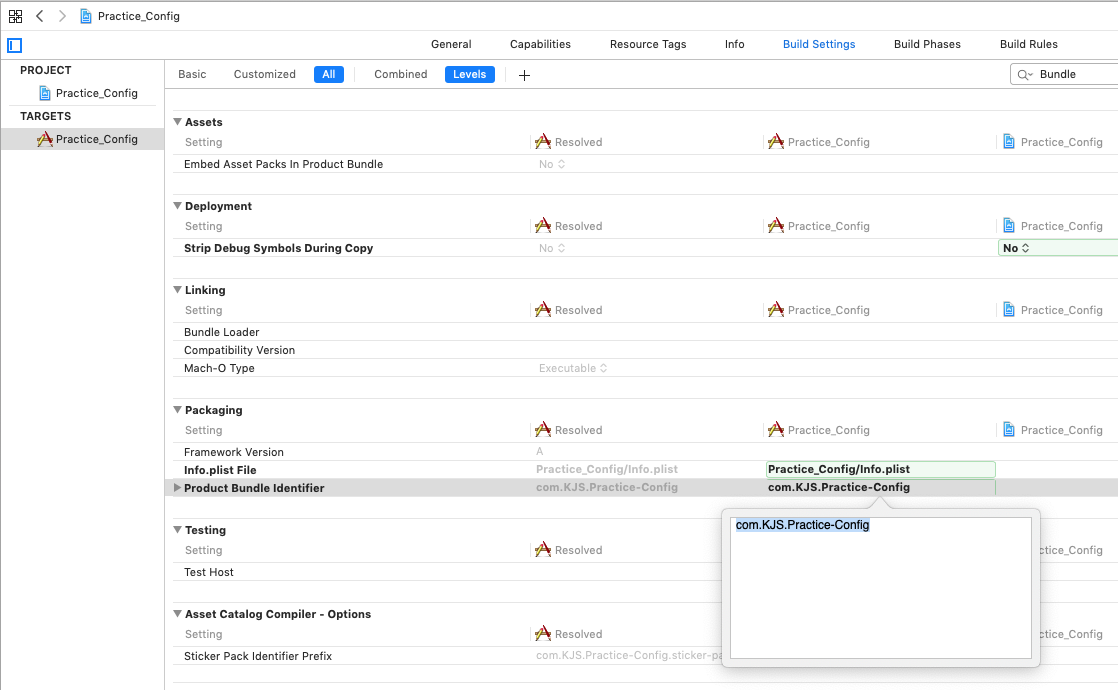Click Testing Resolved column icon

click(543, 549)
